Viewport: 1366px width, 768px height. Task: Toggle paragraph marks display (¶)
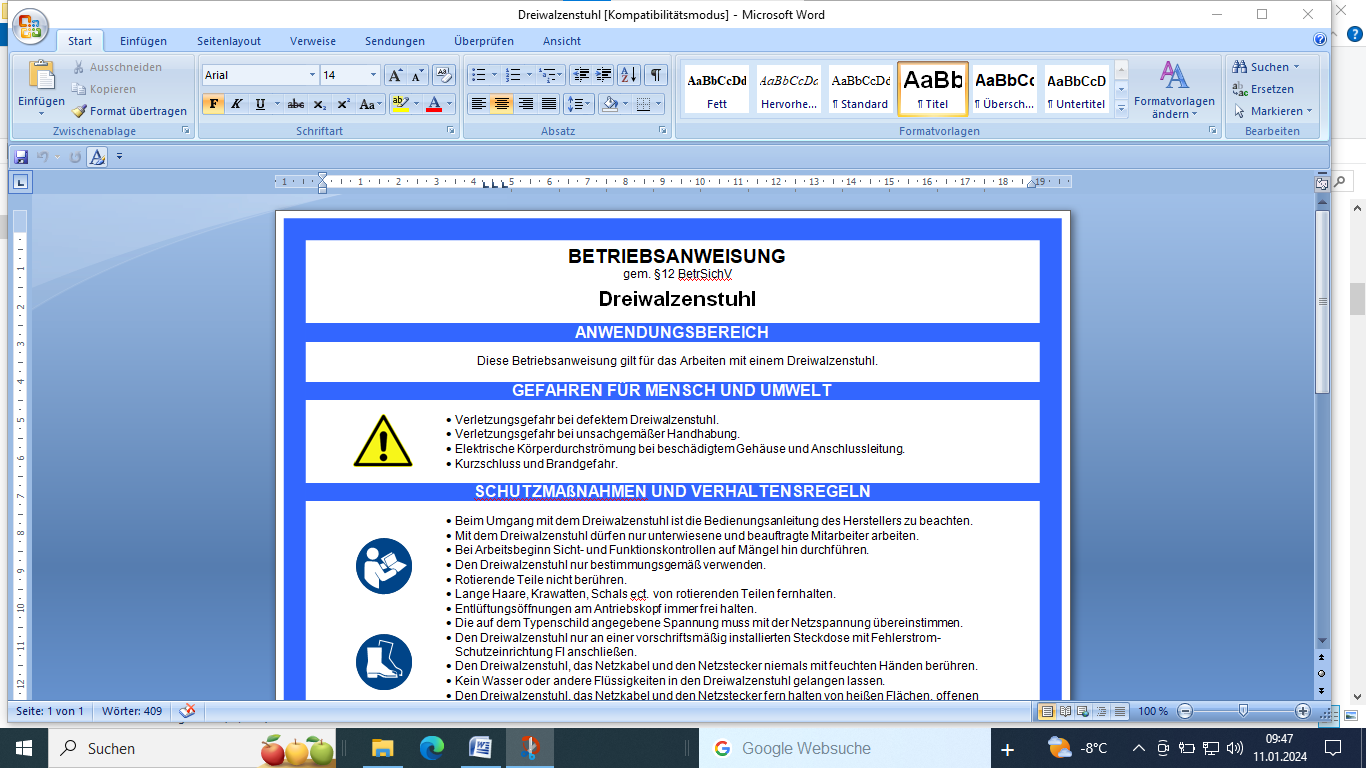(655, 75)
